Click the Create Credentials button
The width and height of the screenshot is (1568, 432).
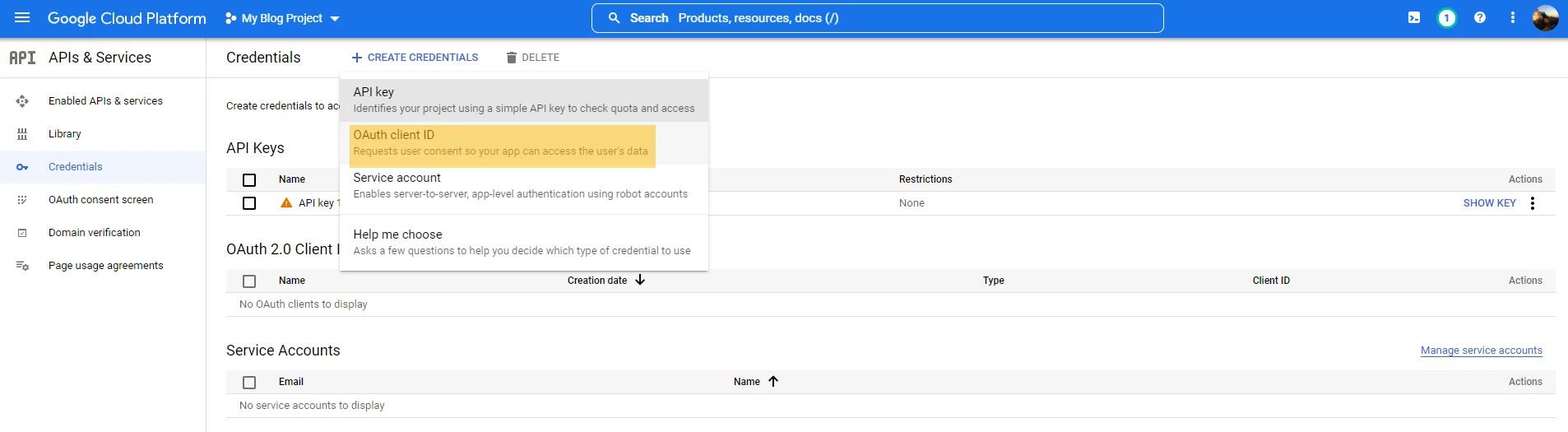(x=415, y=58)
